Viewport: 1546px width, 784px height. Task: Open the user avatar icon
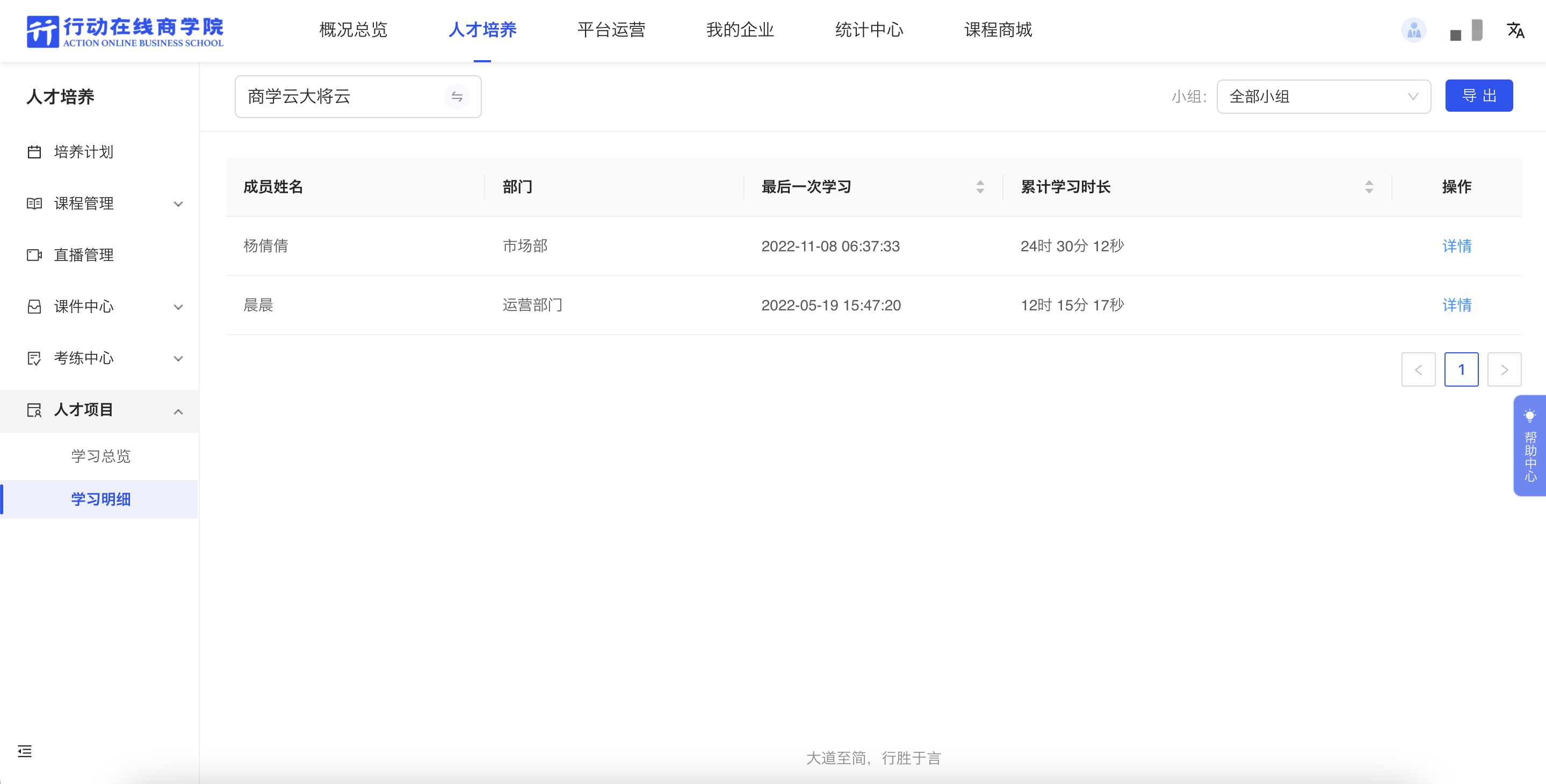(x=1413, y=30)
